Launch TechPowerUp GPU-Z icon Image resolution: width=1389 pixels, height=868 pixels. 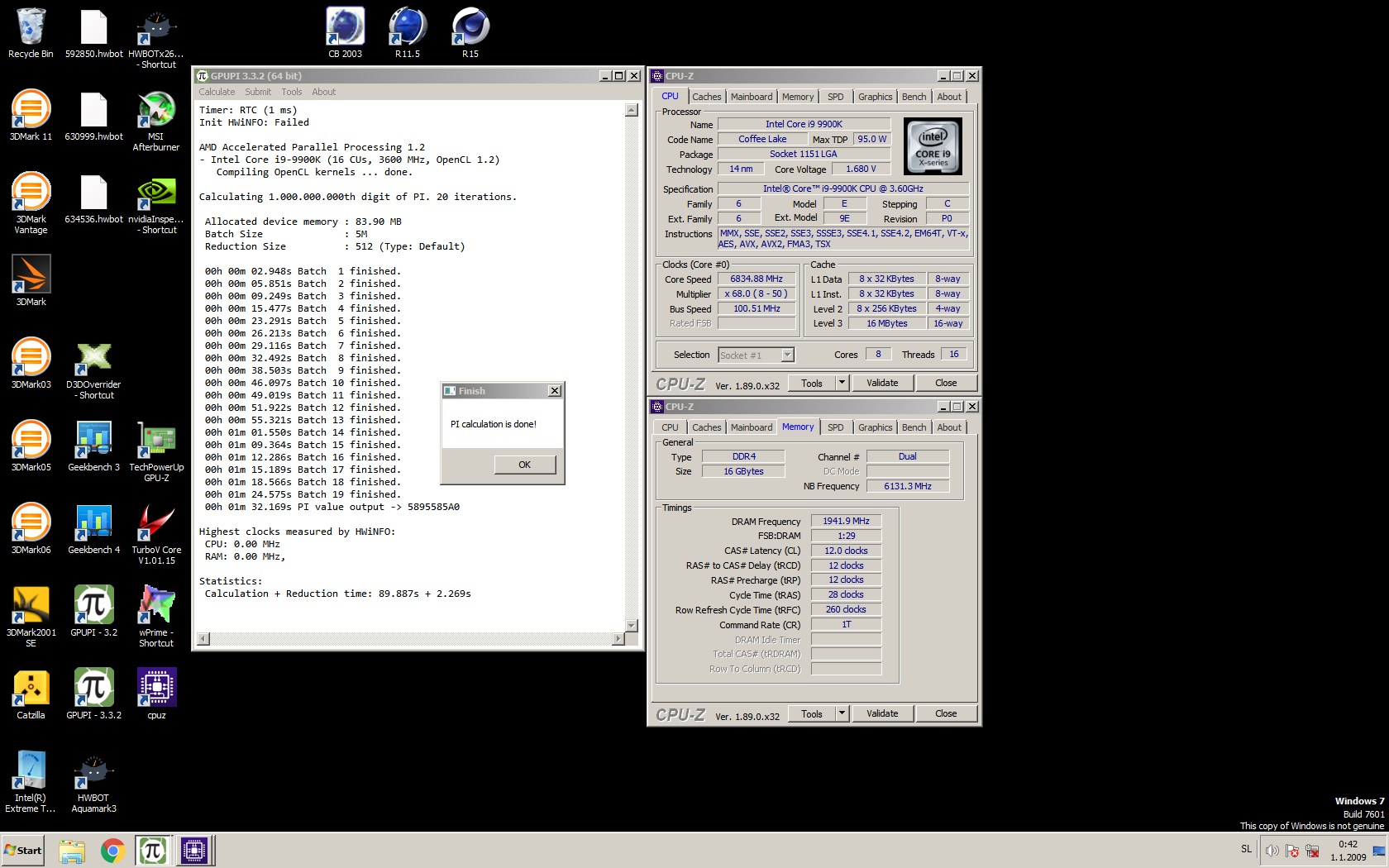[156, 451]
